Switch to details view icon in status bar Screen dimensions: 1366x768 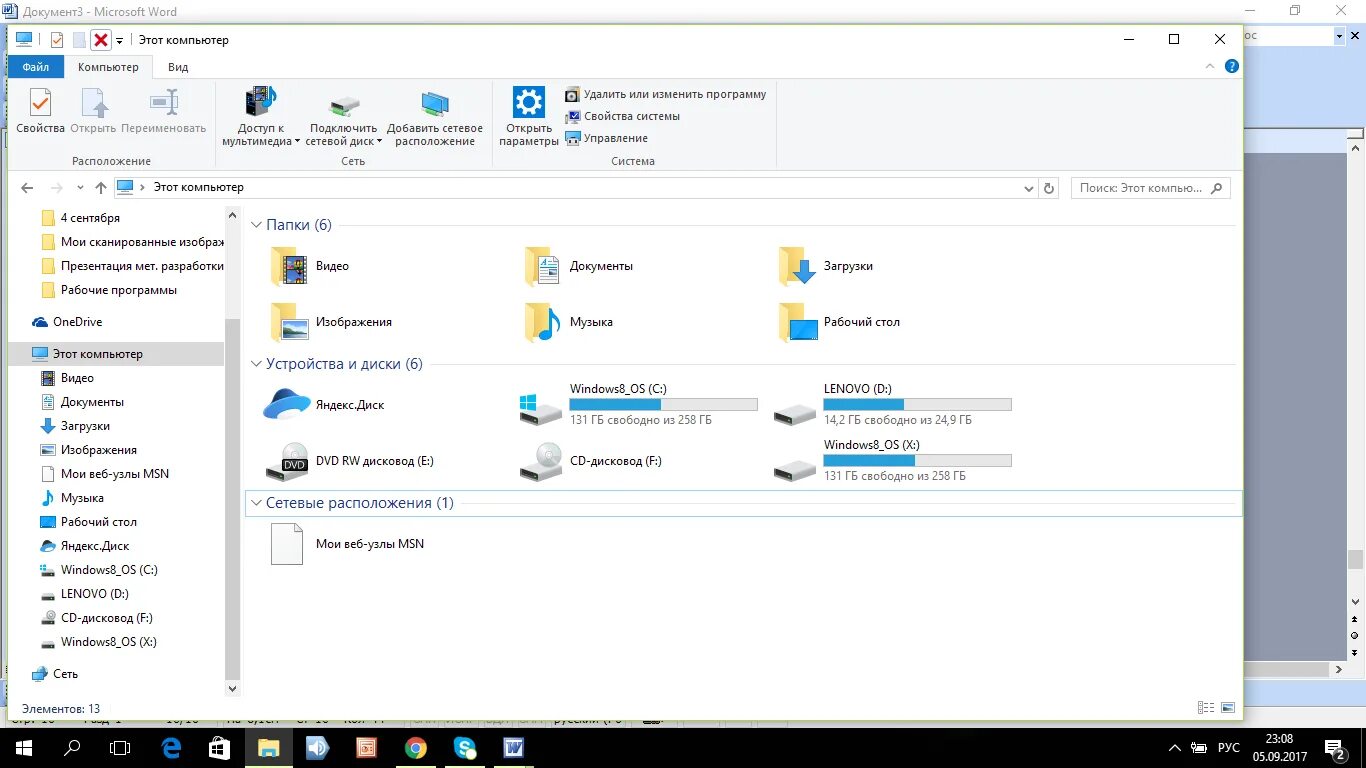[1206, 708]
